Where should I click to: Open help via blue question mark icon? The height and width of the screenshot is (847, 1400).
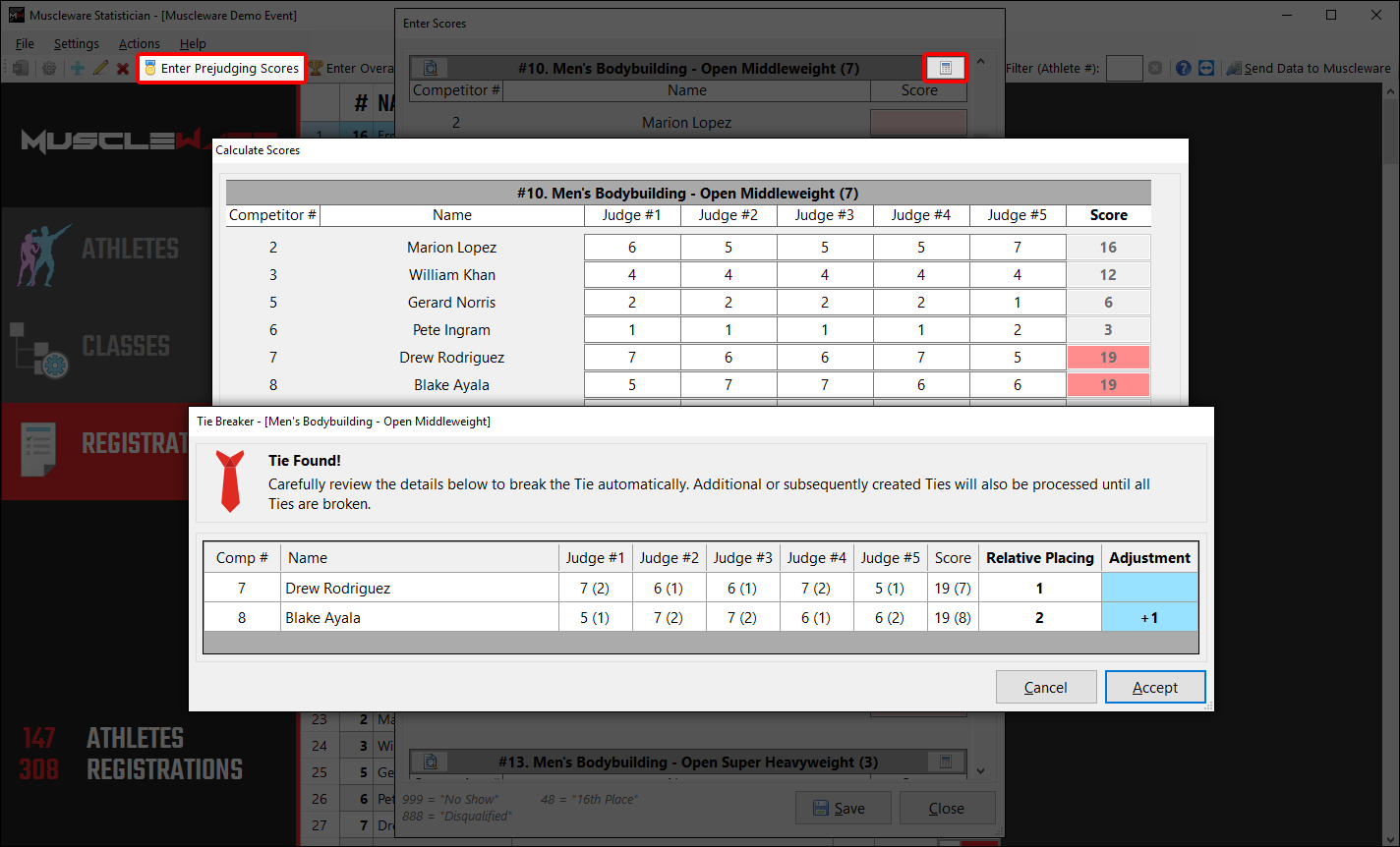1183,69
